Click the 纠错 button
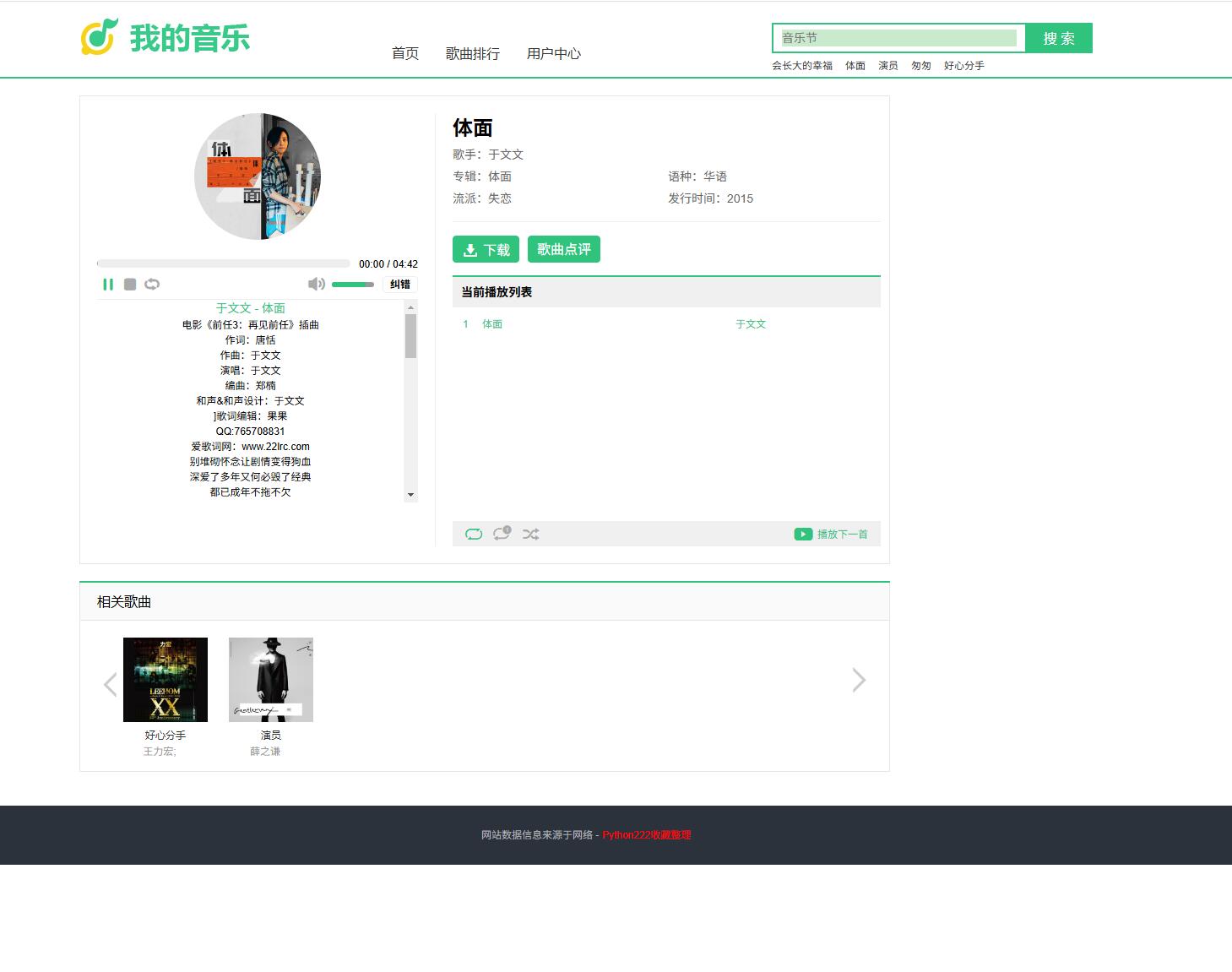1232x972 pixels. click(400, 285)
